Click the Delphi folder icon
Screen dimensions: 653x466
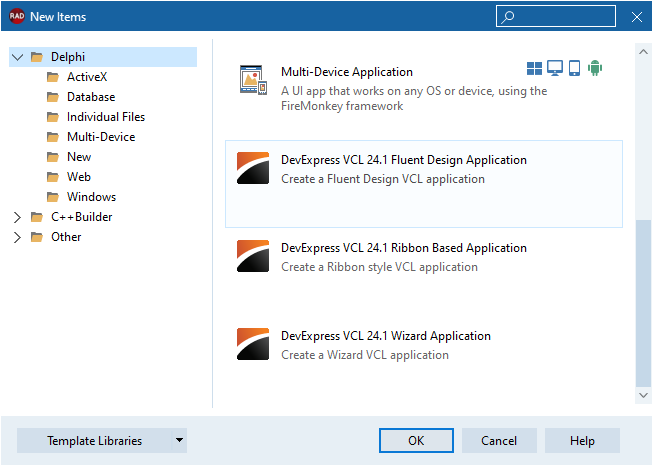(37, 57)
